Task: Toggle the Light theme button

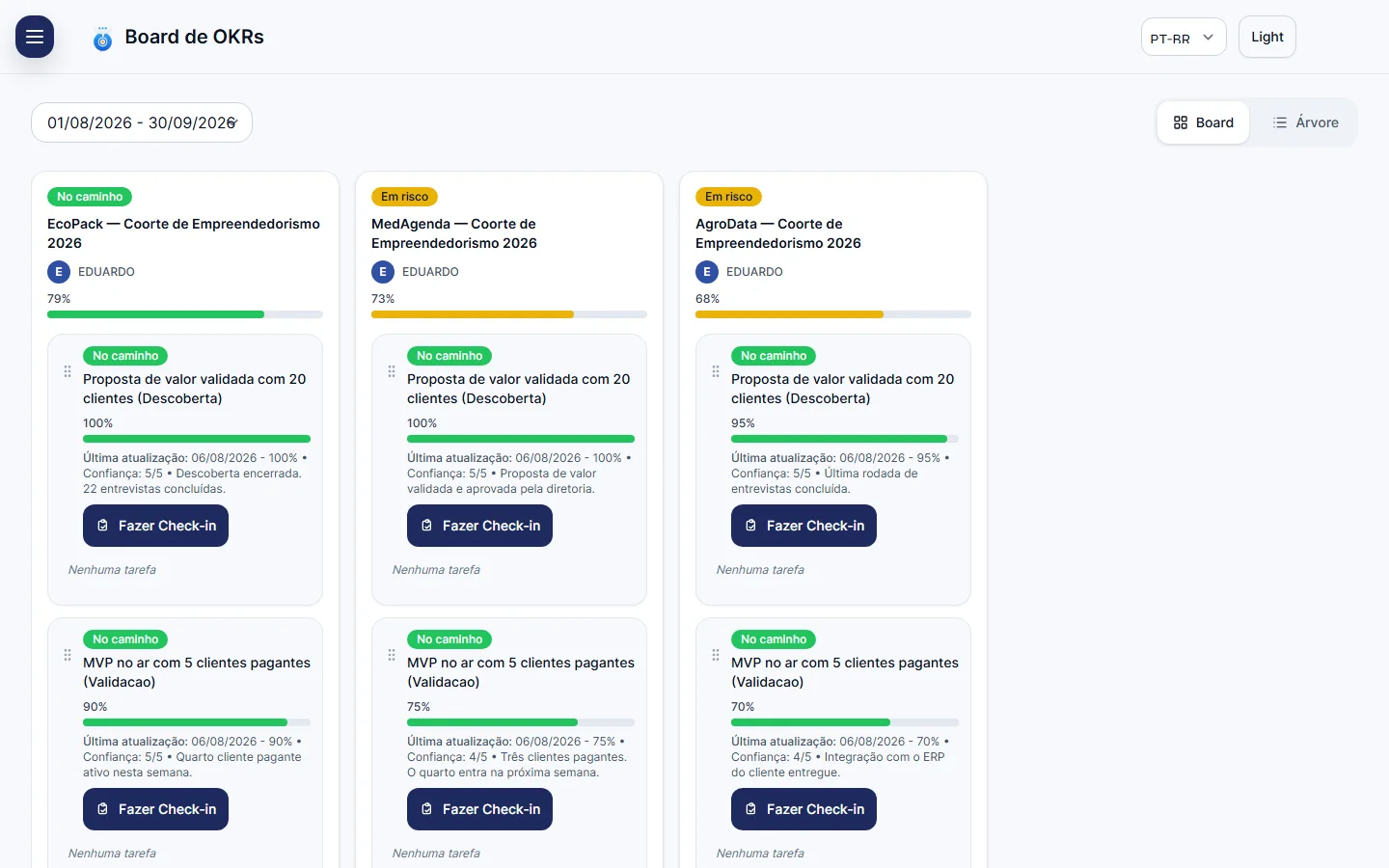Action: coord(1267,37)
